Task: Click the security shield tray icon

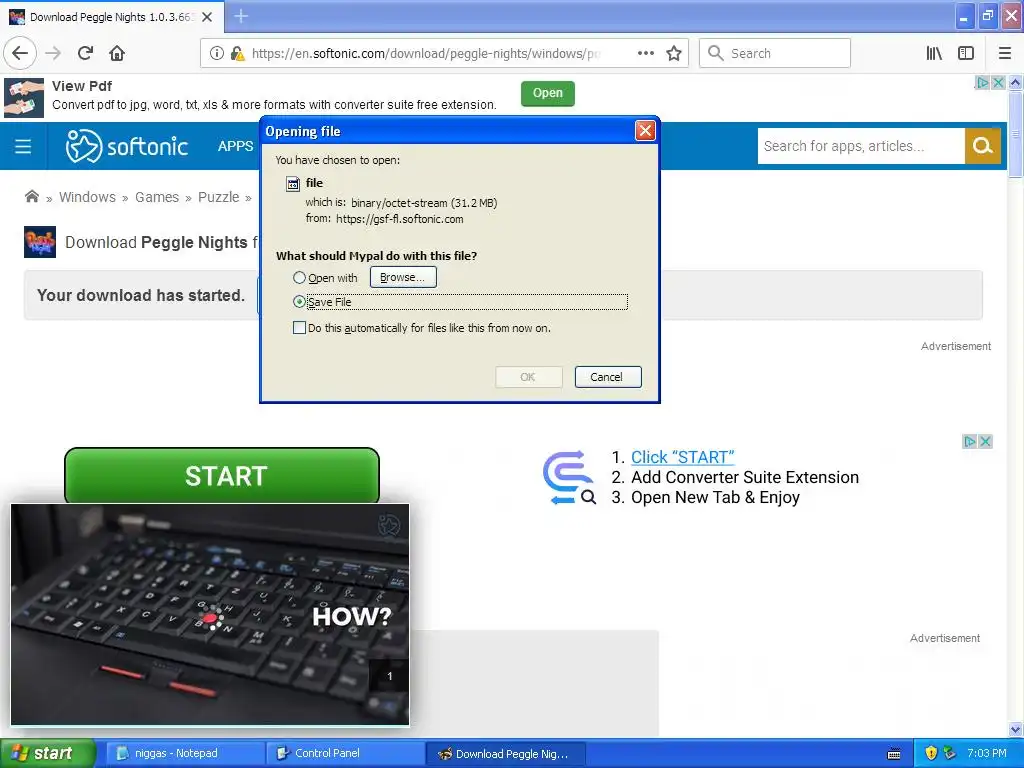Action: 931,753
